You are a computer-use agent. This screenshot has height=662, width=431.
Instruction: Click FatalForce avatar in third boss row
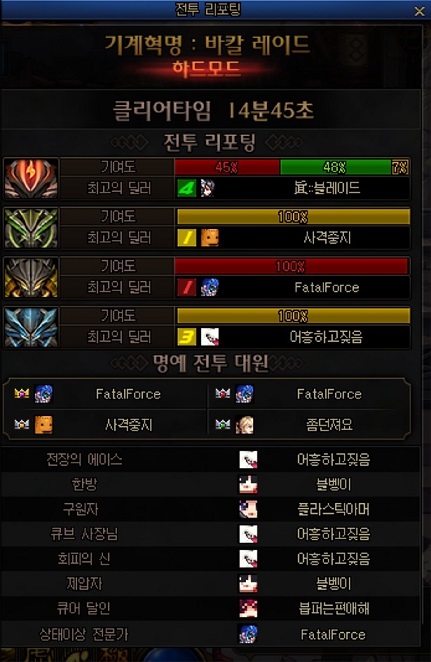point(210,288)
